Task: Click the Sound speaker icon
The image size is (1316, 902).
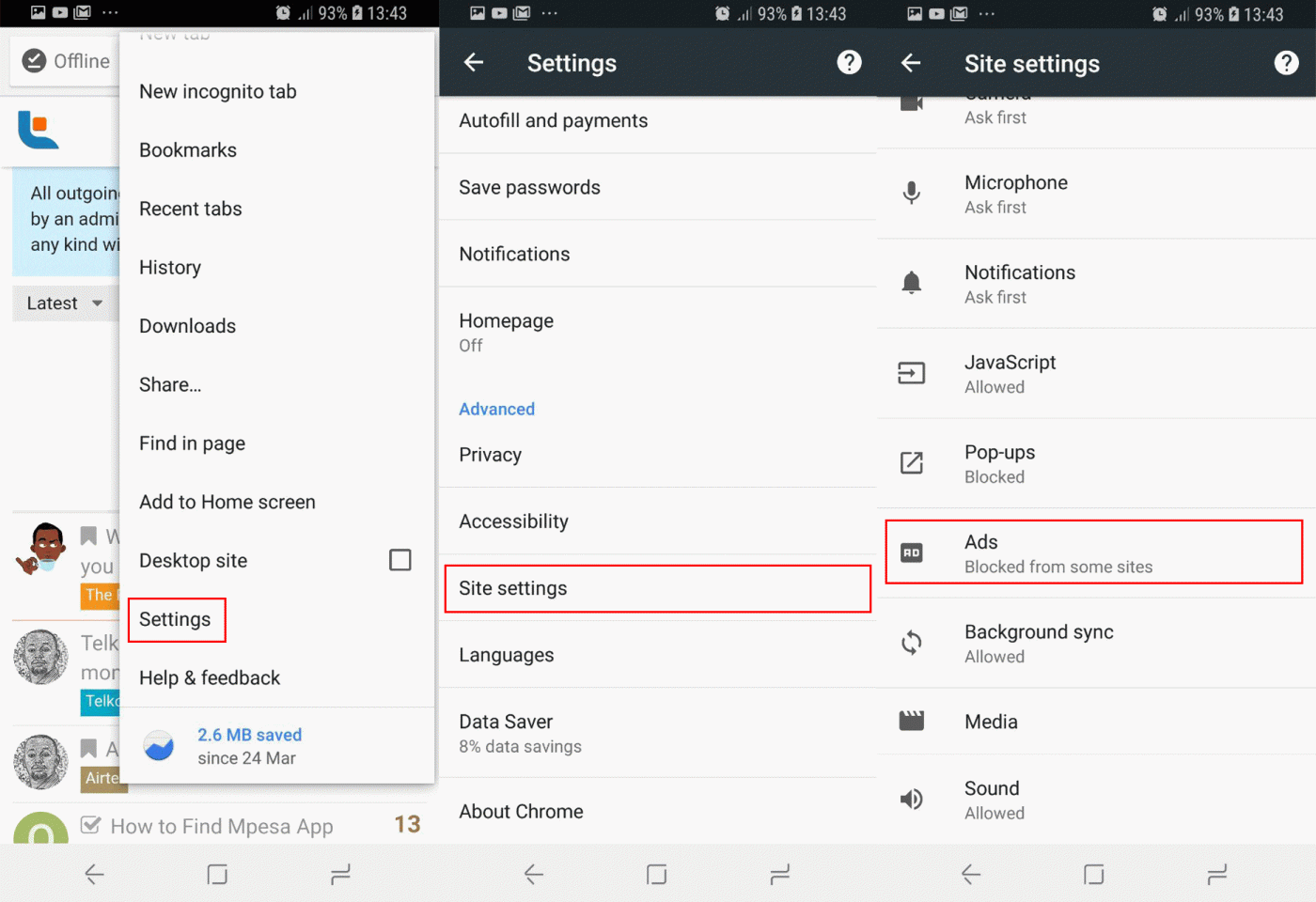Action: click(911, 799)
